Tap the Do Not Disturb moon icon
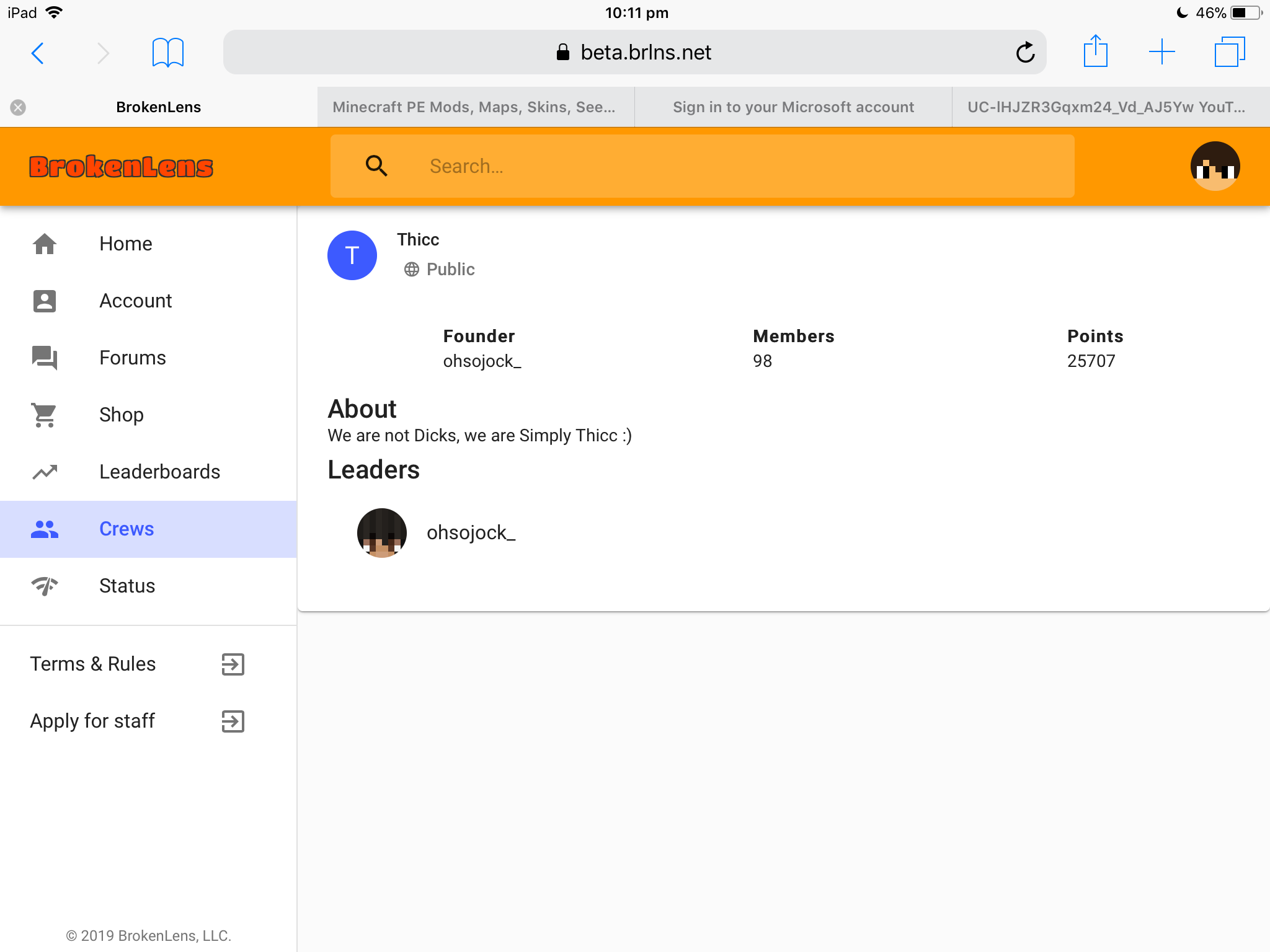The height and width of the screenshot is (952, 1270). 1182,13
